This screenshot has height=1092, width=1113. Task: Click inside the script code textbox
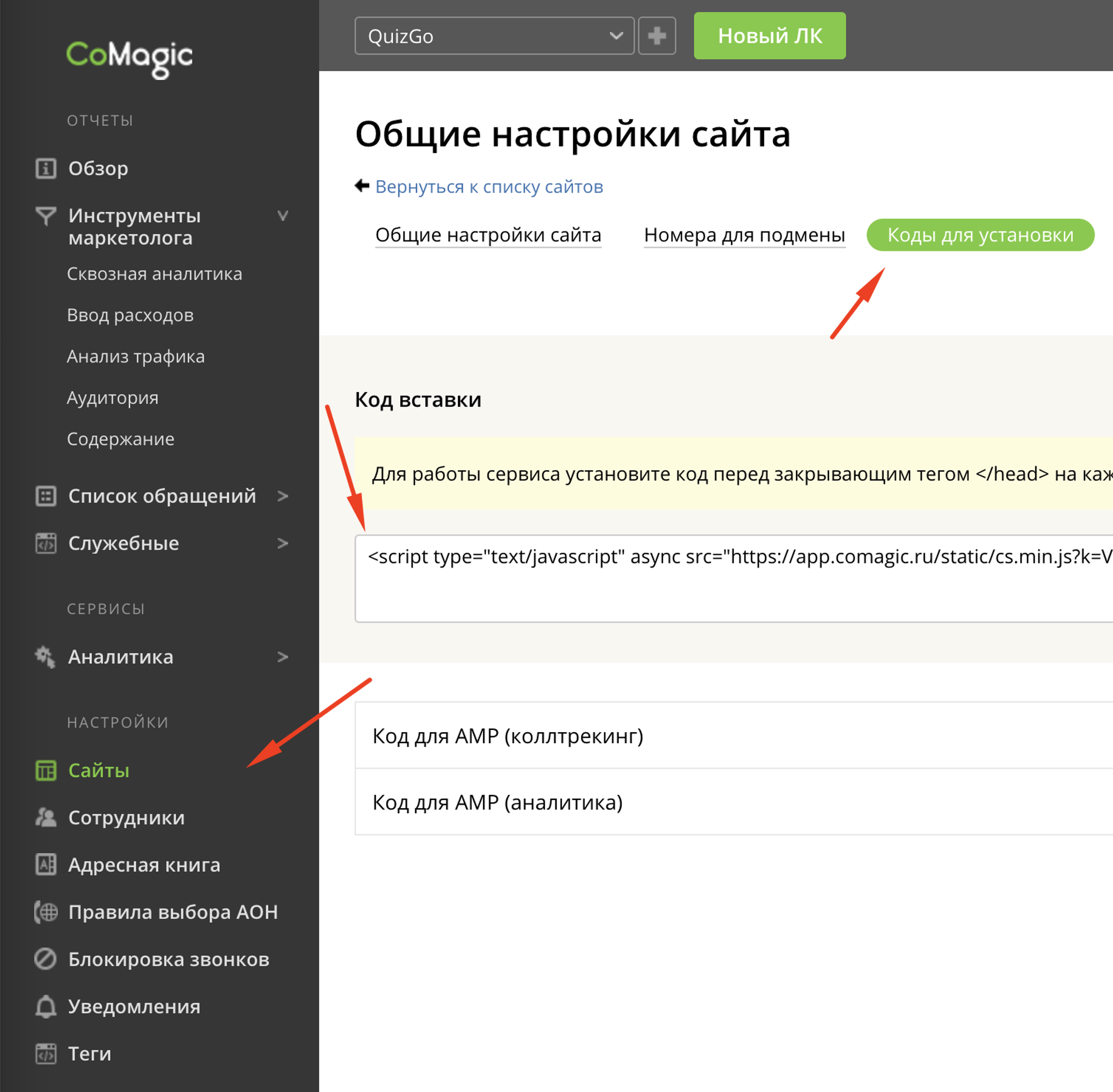tap(734, 579)
